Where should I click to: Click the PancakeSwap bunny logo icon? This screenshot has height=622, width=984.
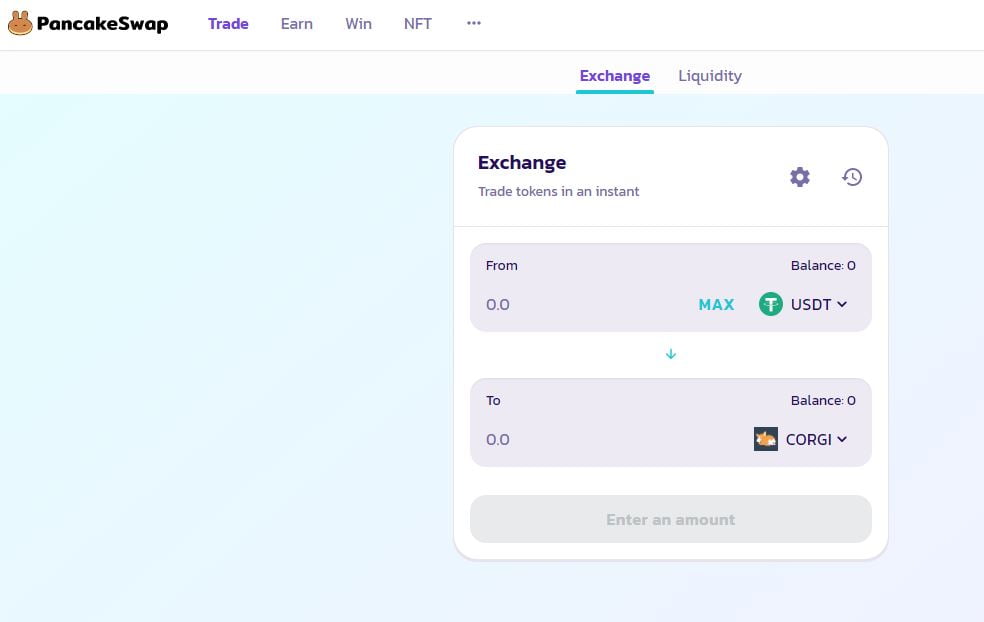pos(20,23)
